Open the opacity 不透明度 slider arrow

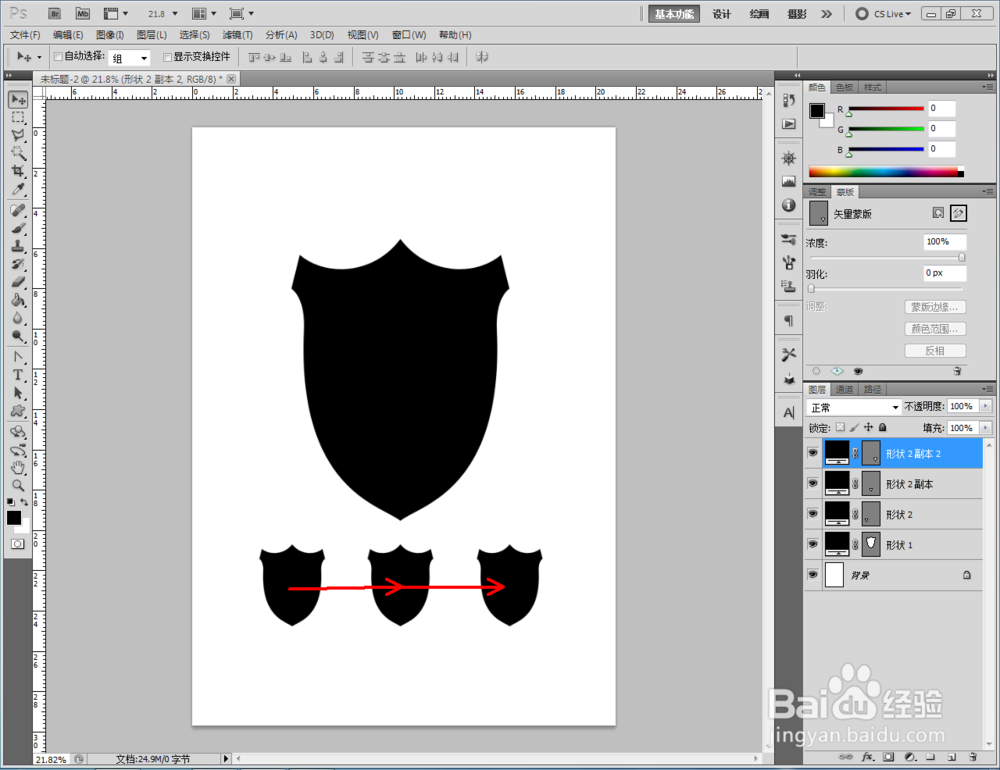tap(986, 406)
